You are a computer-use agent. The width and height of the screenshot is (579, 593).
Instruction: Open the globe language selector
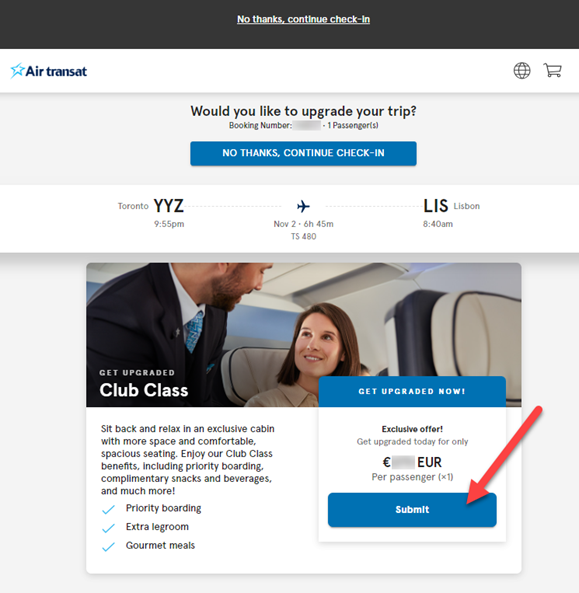(x=522, y=70)
